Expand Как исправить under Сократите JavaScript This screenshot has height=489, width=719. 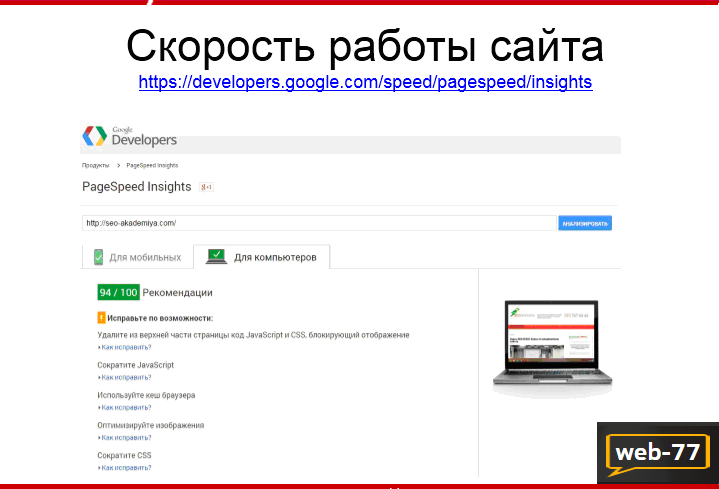pos(125,378)
